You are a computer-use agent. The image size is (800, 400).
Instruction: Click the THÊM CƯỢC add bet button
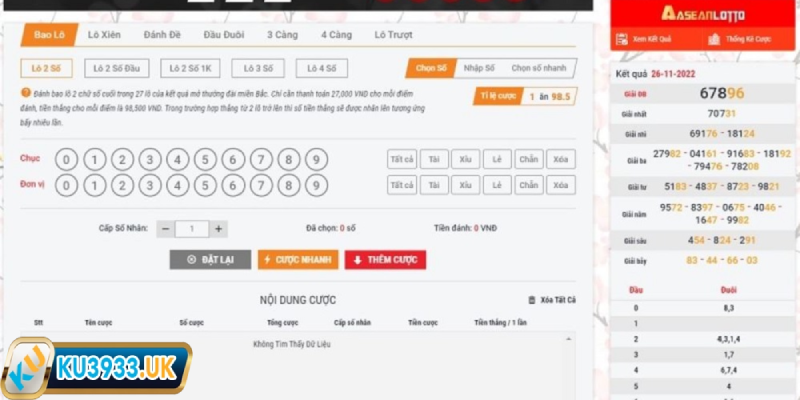tap(386, 260)
